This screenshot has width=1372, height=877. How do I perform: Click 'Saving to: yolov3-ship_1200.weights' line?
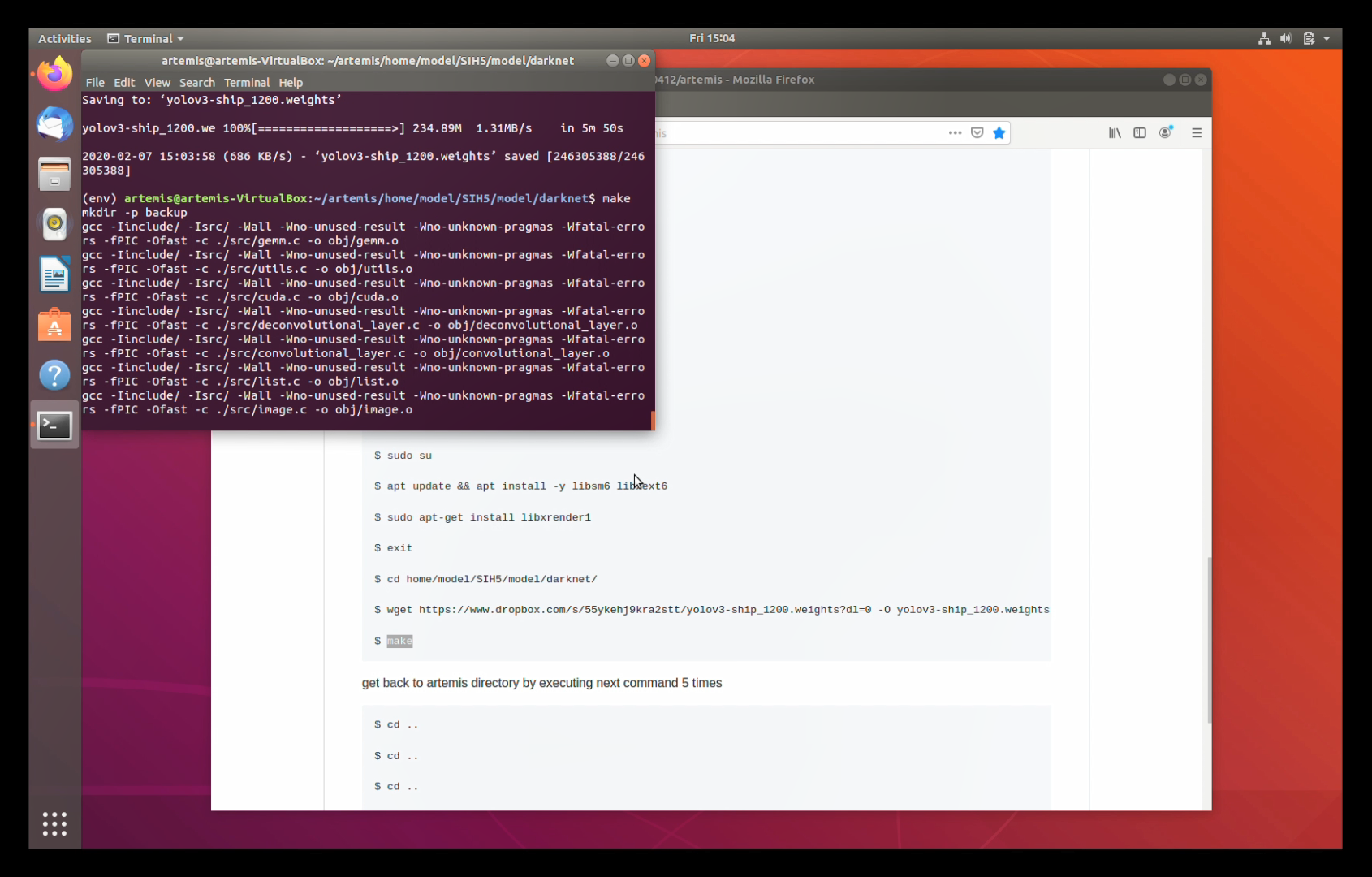coord(212,100)
